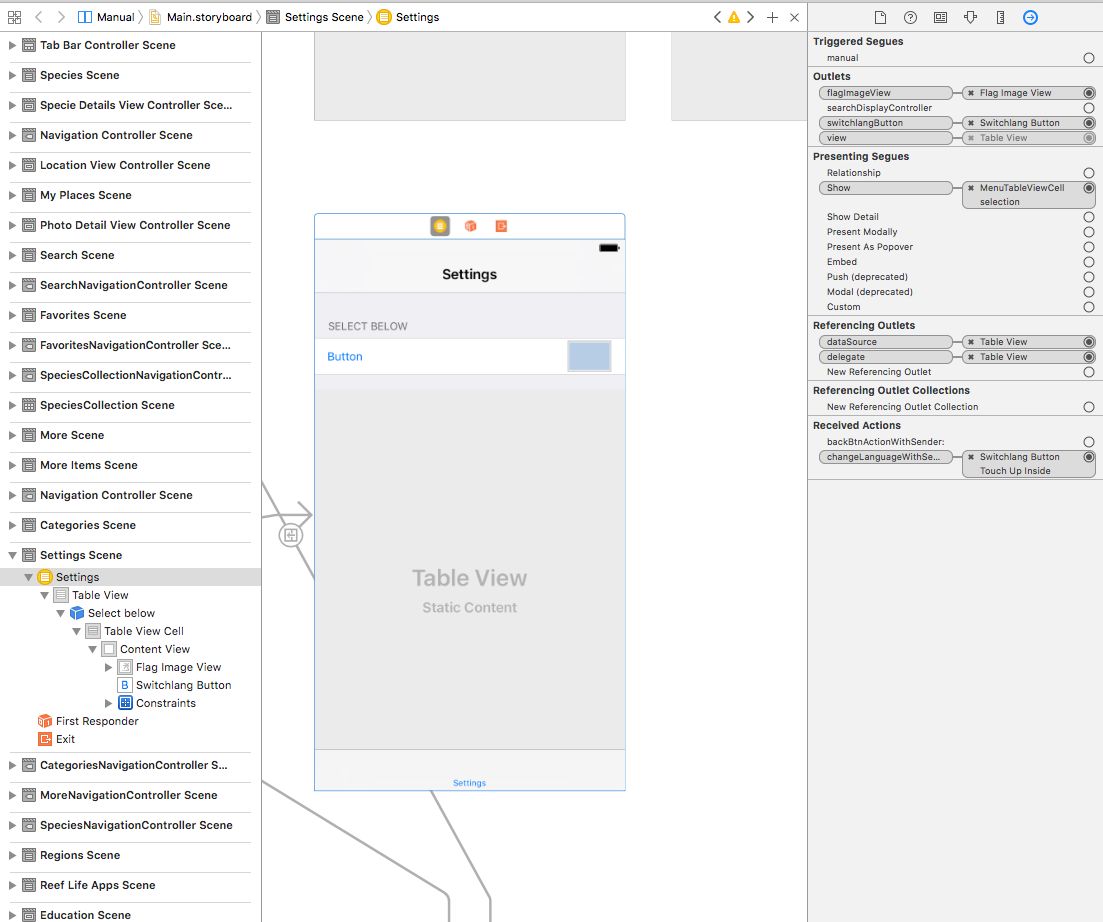This screenshot has height=922, width=1103.
Task: Open Manual in the jump bar
Action: point(106,17)
